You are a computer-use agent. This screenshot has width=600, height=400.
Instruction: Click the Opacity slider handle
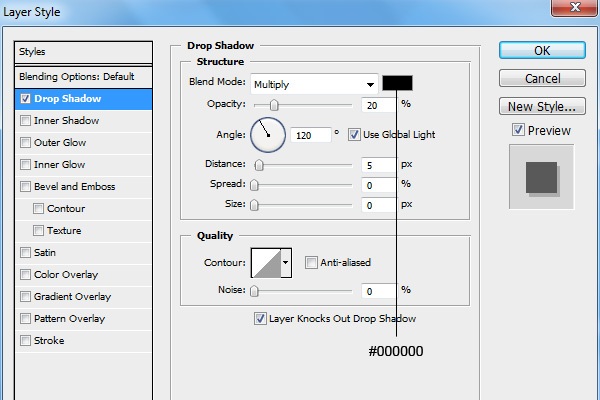click(x=274, y=104)
